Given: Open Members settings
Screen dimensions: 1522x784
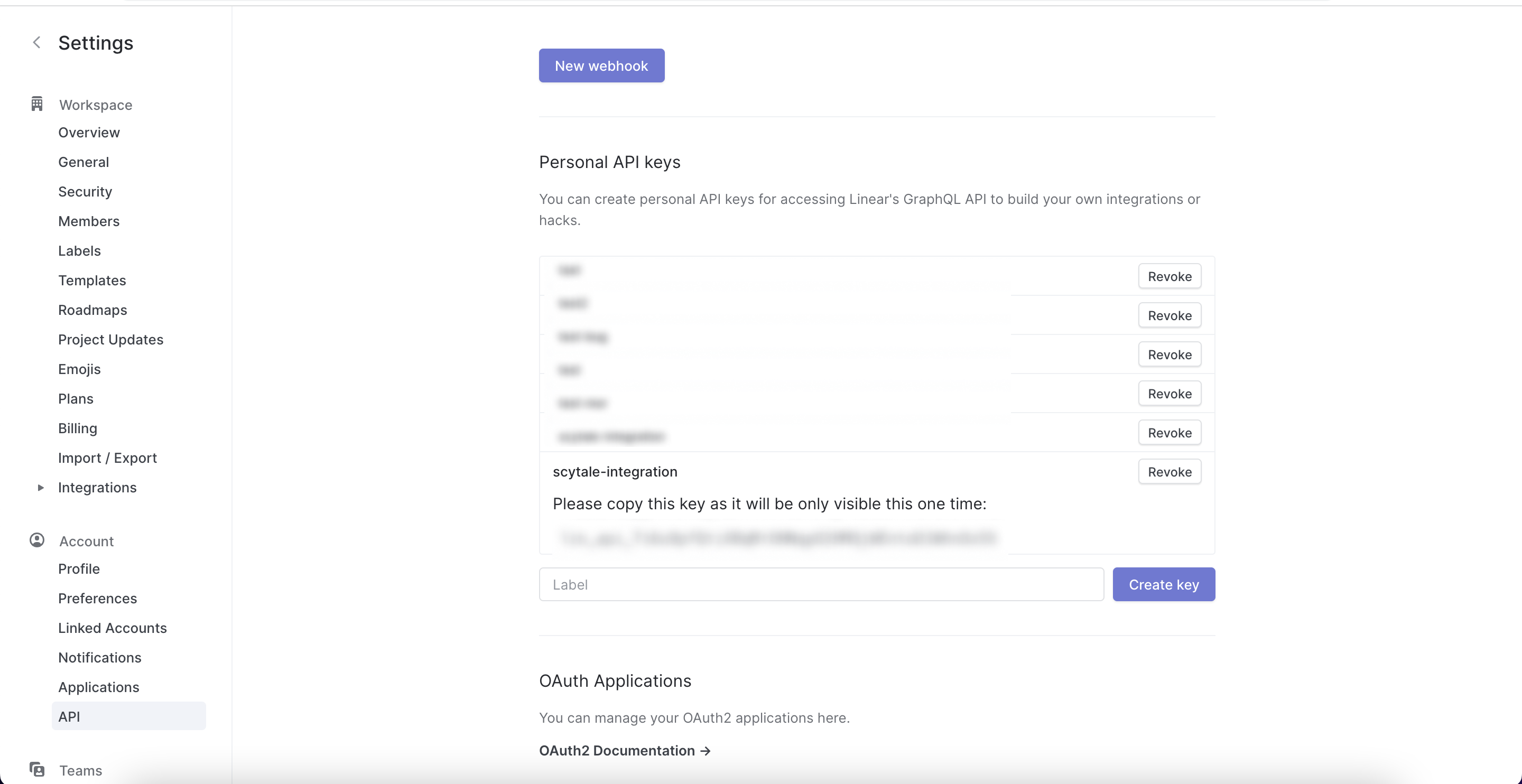Looking at the screenshot, I should (x=89, y=221).
